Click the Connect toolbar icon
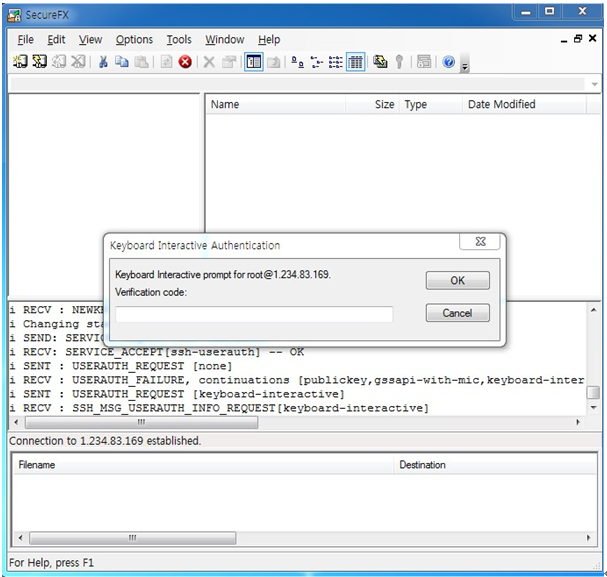This screenshot has width=607, height=577. tap(20, 62)
